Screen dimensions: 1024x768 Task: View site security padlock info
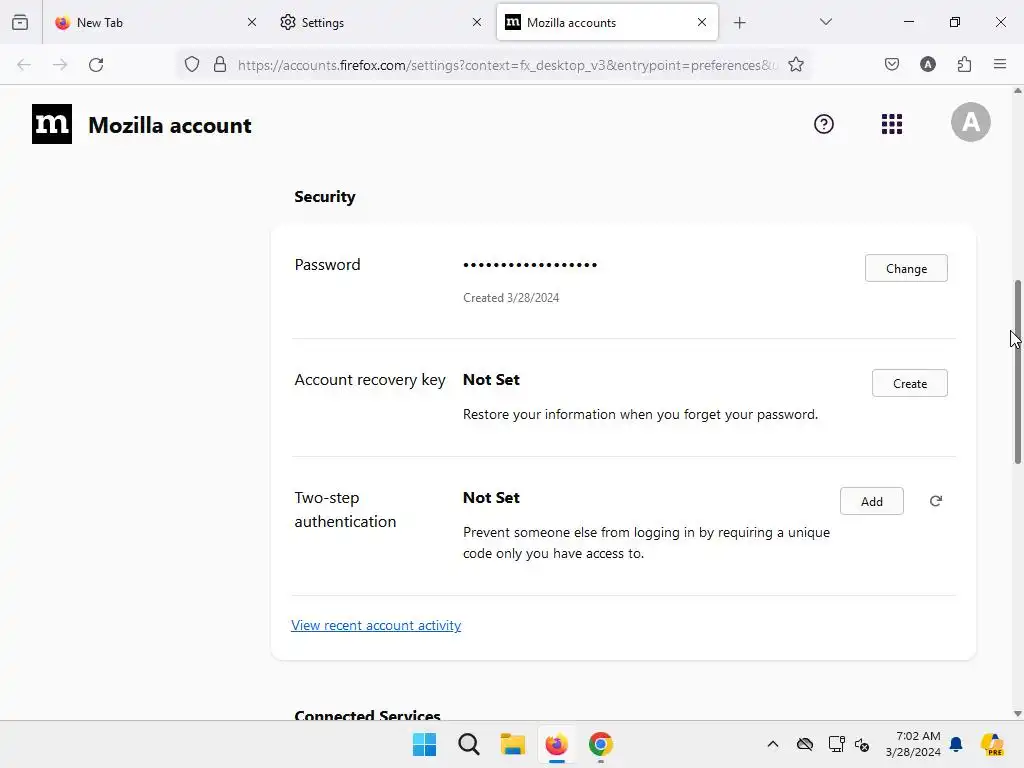tap(220, 64)
